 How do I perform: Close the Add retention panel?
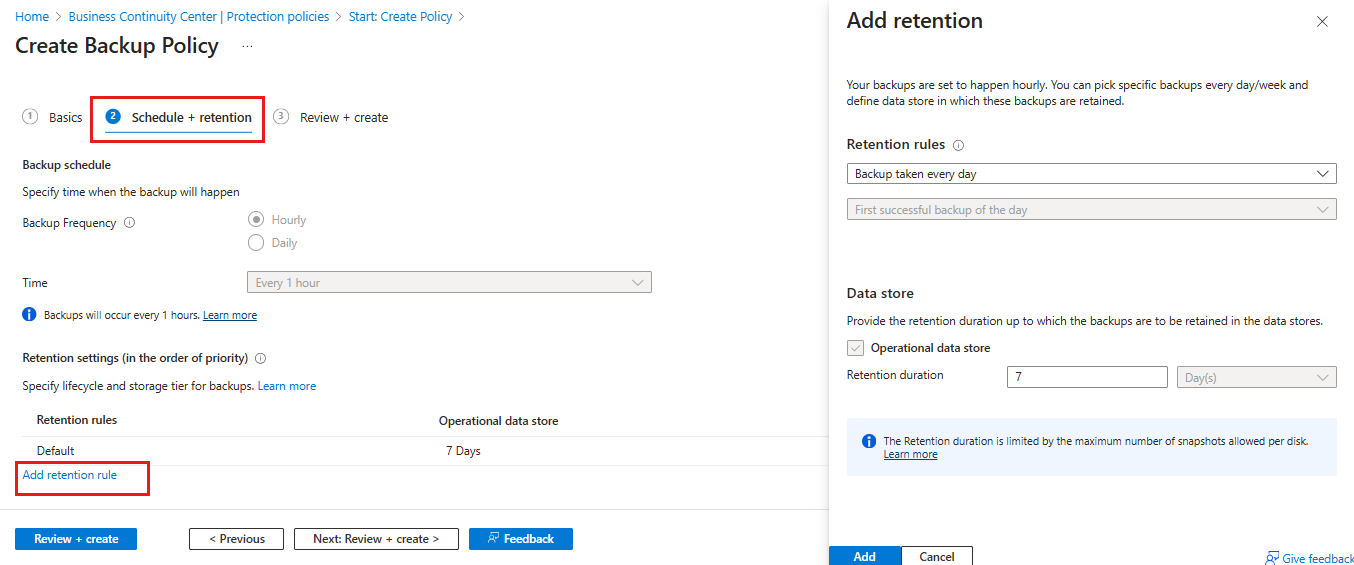click(1321, 21)
